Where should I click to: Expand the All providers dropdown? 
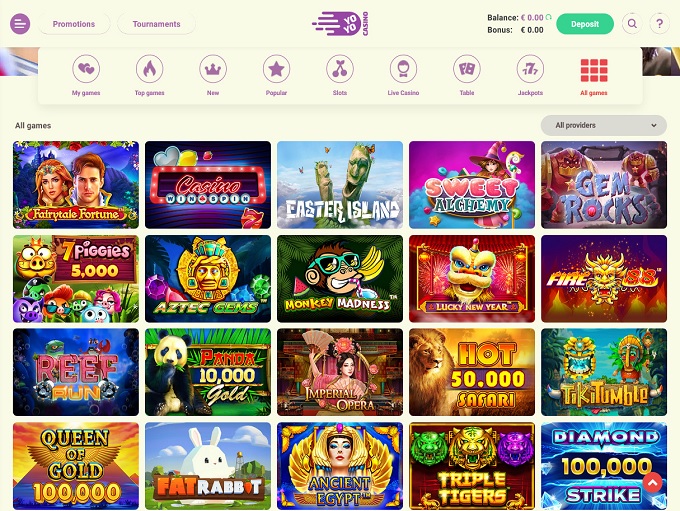[604, 125]
